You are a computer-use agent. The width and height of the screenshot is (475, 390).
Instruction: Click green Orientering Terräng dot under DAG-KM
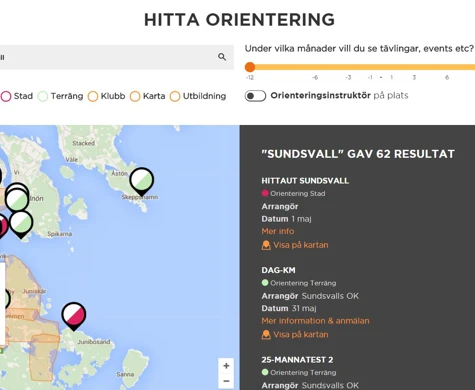tap(265, 283)
